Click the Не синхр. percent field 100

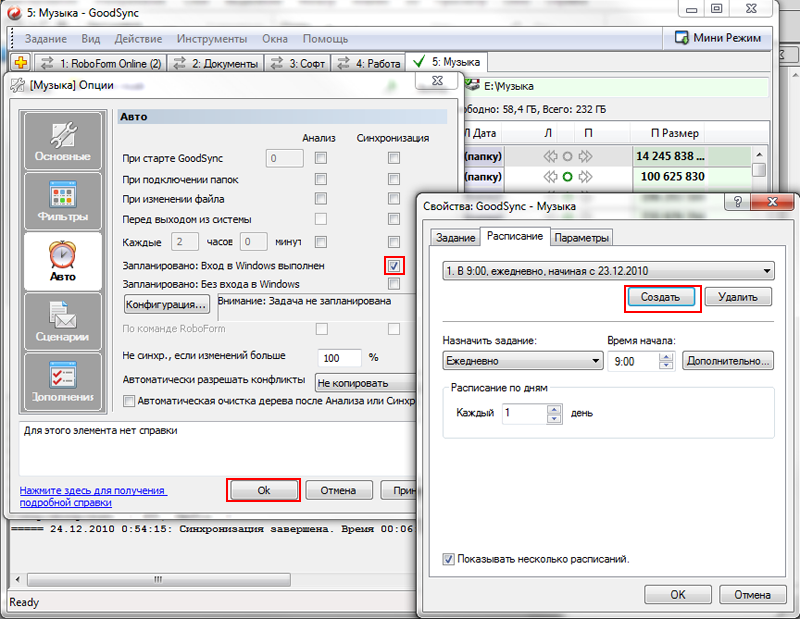coord(339,358)
